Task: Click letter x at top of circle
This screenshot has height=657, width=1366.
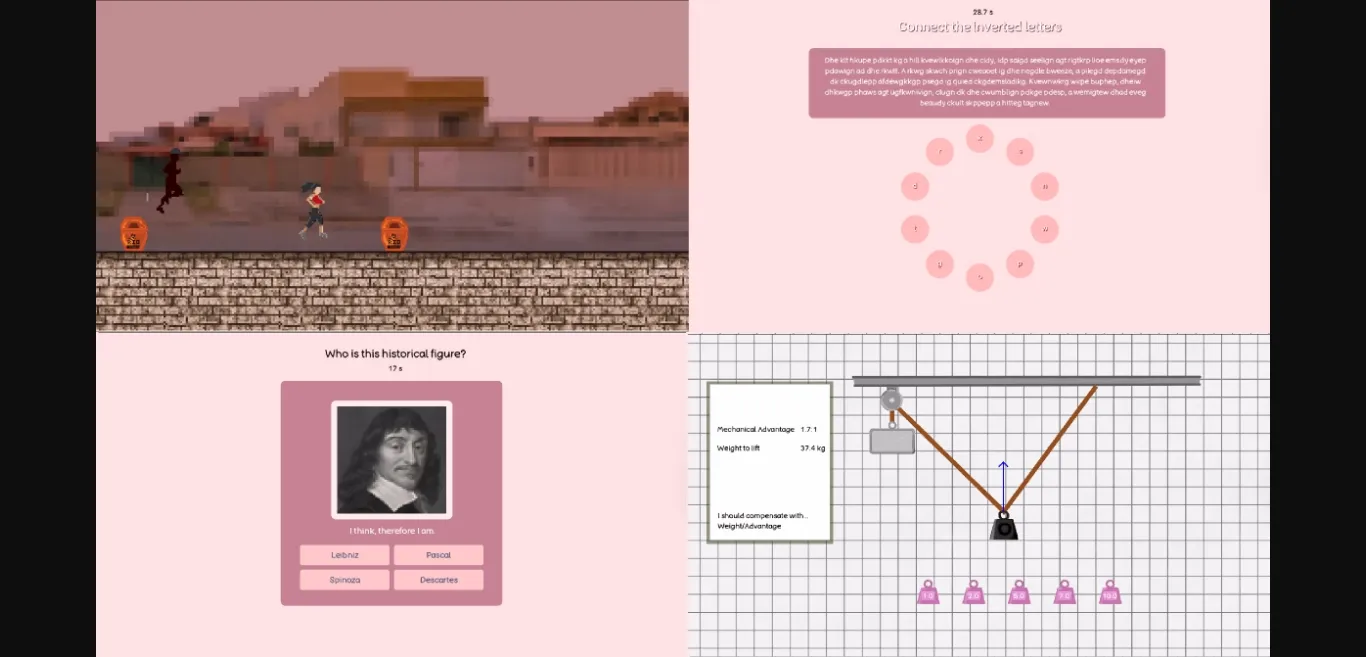Action: pos(980,138)
